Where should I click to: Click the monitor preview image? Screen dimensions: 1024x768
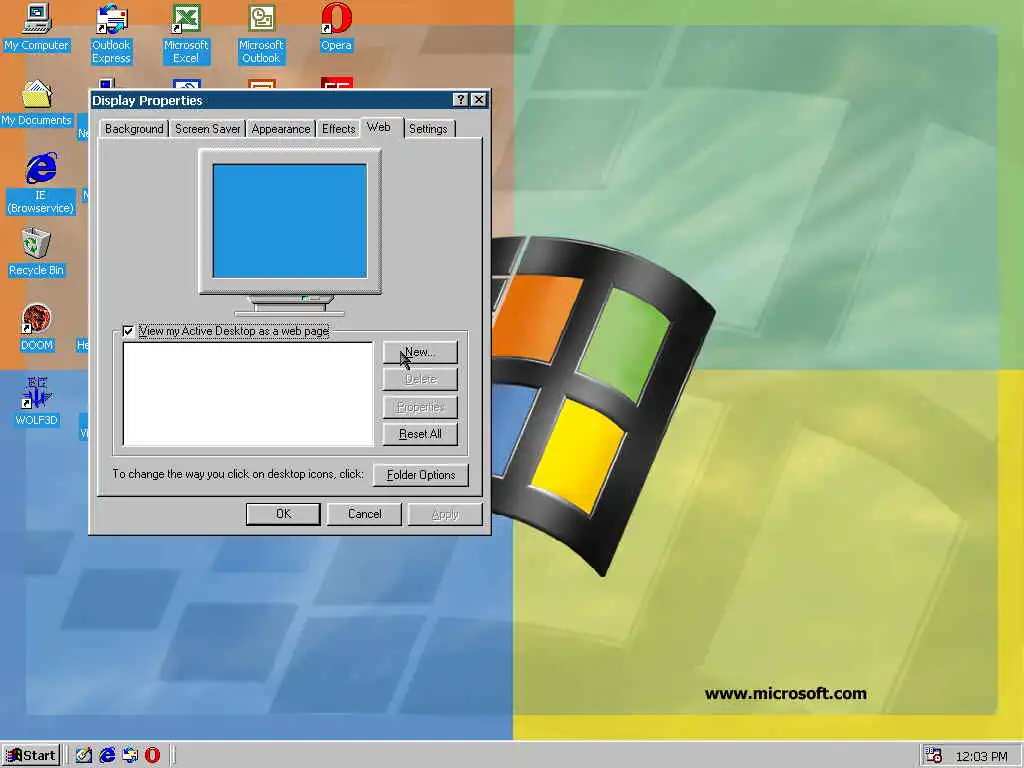(x=290, y=232)
